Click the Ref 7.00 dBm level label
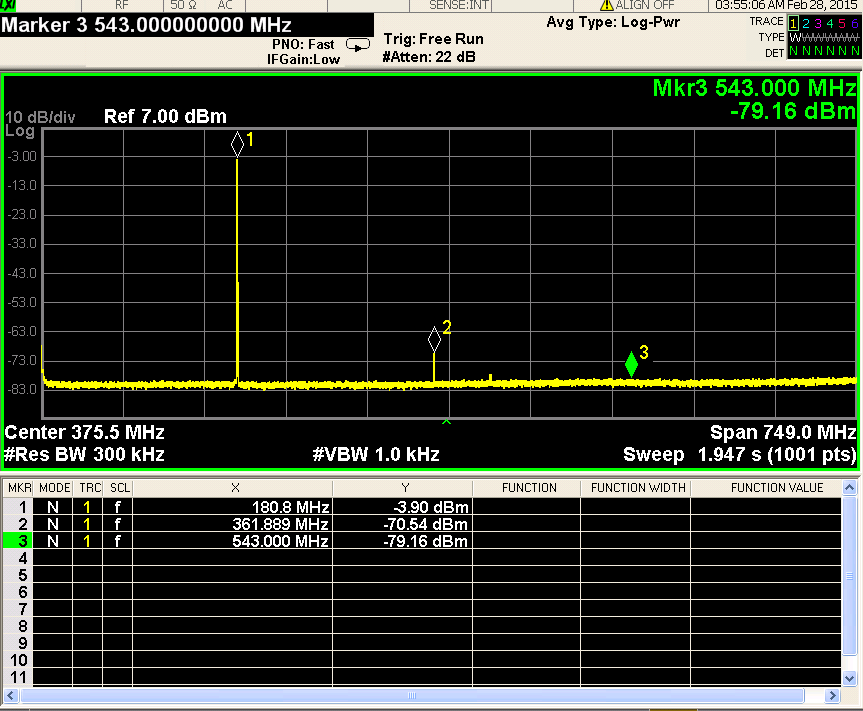863x711 pixels. click(x=165, y=116)
